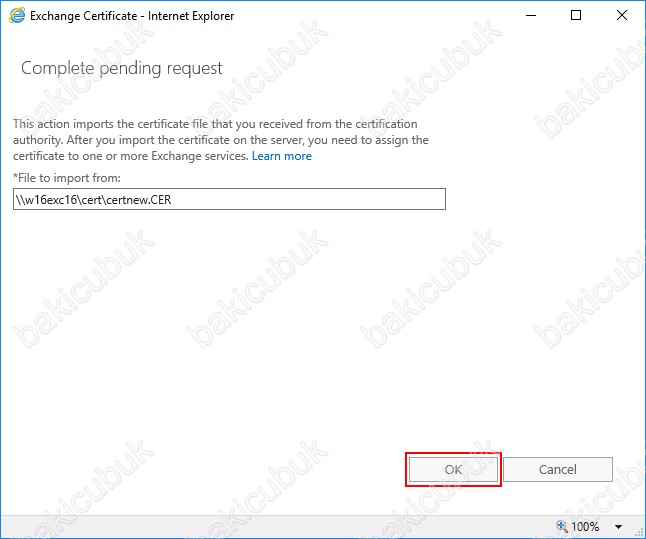Screen dimensions: 646x539
Task: Click the 100% zoom level text
Action: coord(585,527)
